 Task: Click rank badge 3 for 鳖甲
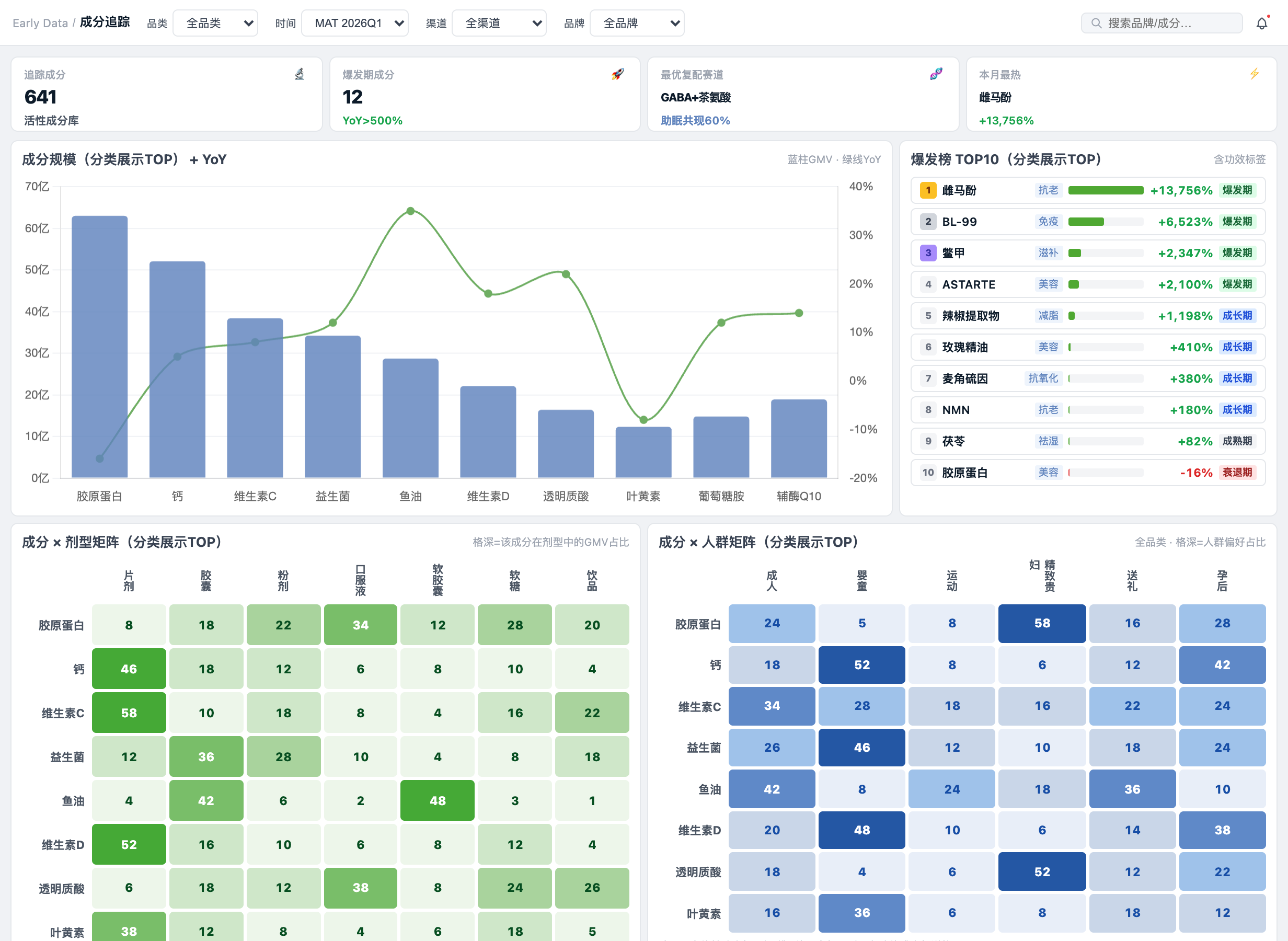[928, 253]
